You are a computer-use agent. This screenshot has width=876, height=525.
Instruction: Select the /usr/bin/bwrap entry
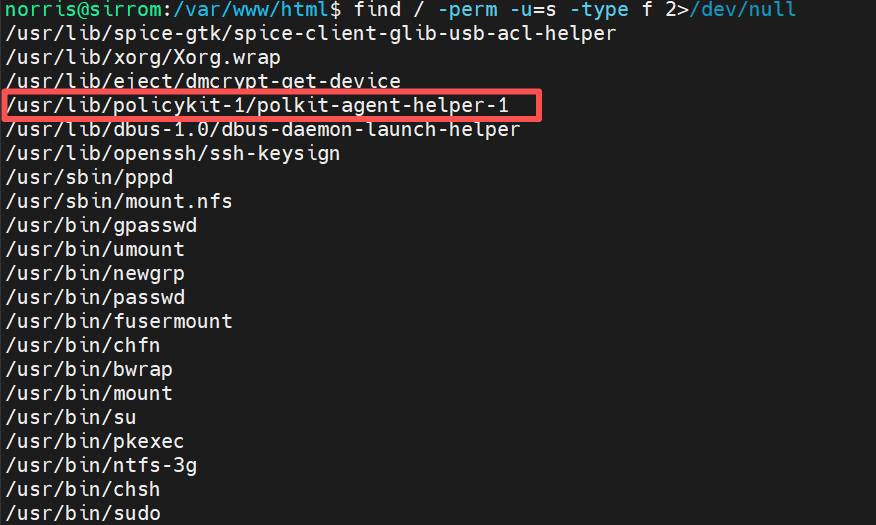point(89,369)
